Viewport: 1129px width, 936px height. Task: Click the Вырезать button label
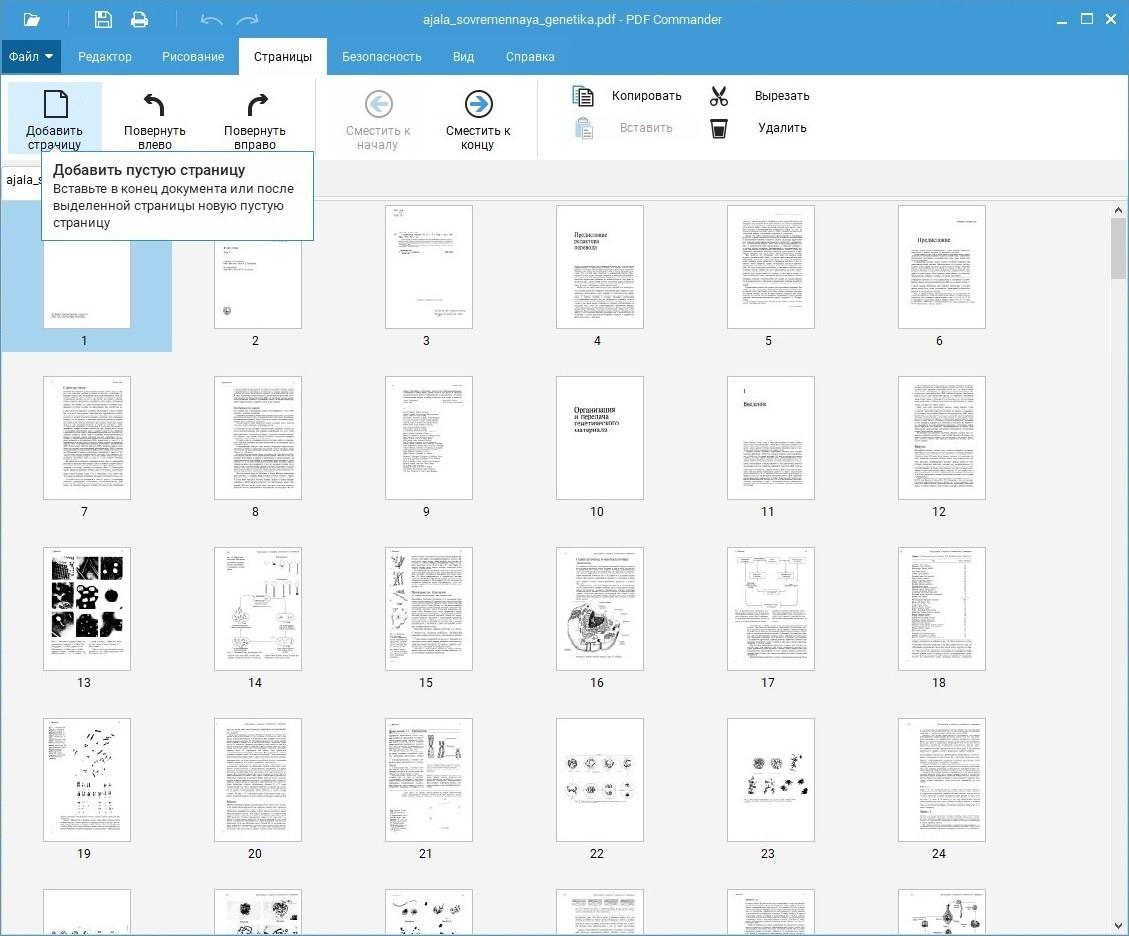coord(782,96)
